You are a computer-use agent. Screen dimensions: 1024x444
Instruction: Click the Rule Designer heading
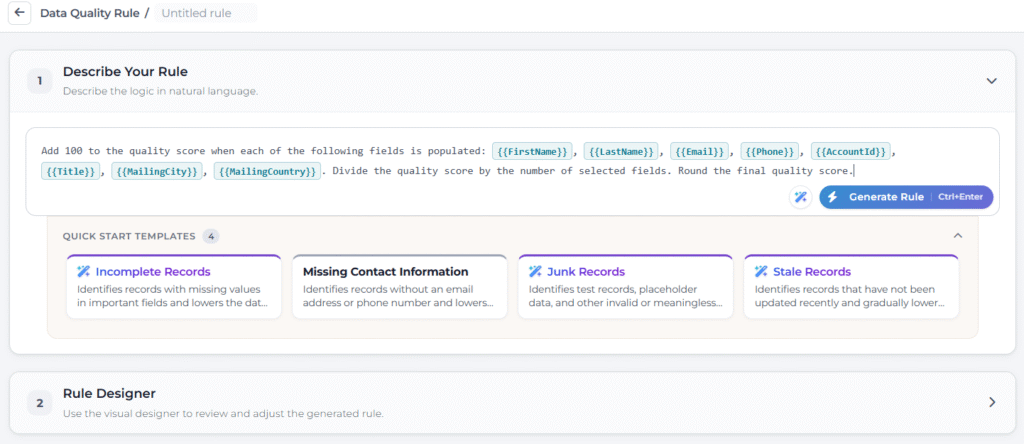(x=109, y=393)
